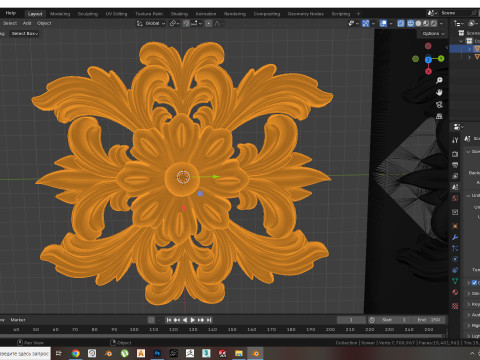Open the Select Box tool dropdown
Image resolution: width=480 pixels, height=360 pixels.
coord(24,34)
